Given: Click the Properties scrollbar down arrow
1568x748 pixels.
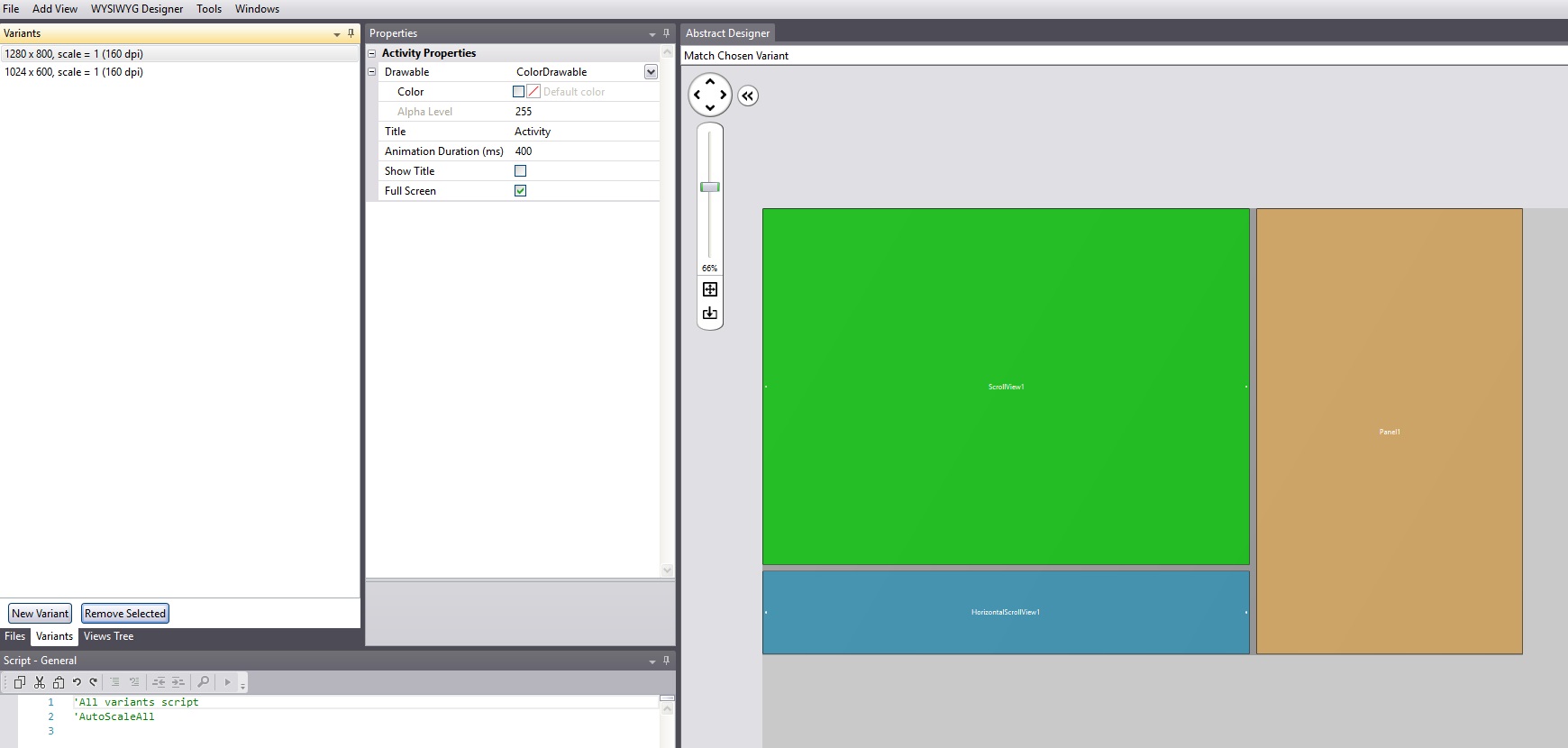Looking at the screenshot, I should [668, 570].
